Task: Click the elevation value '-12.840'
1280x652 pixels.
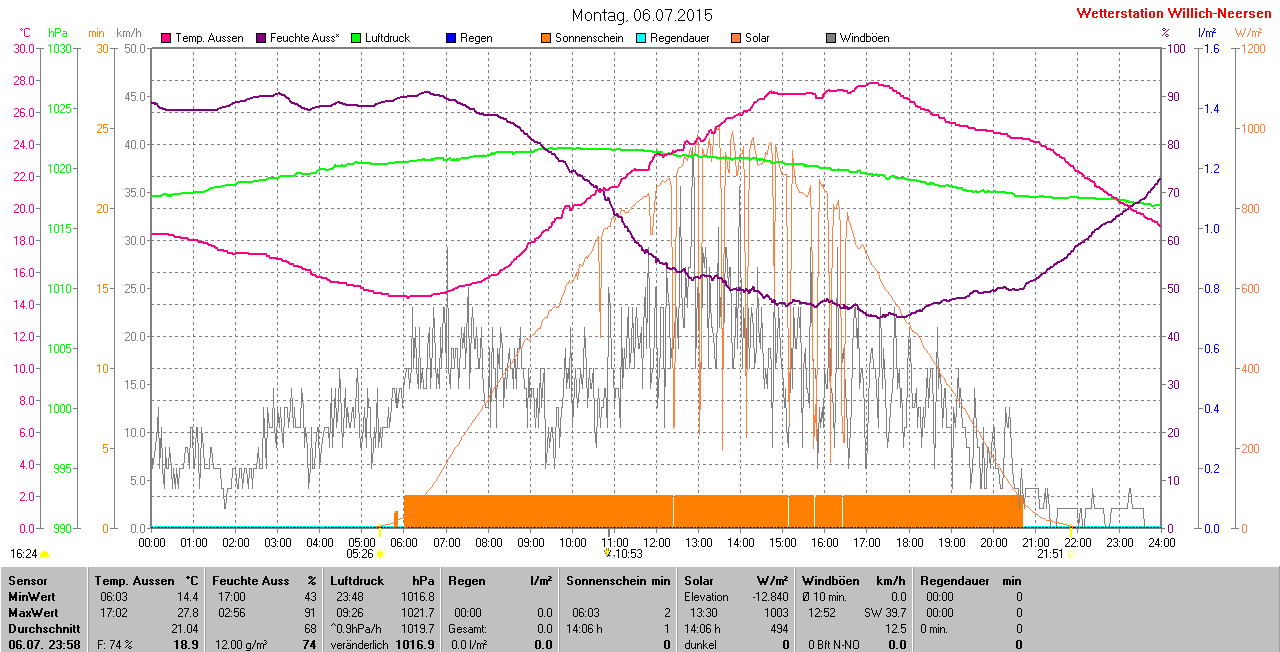Action: coord(768,596)
